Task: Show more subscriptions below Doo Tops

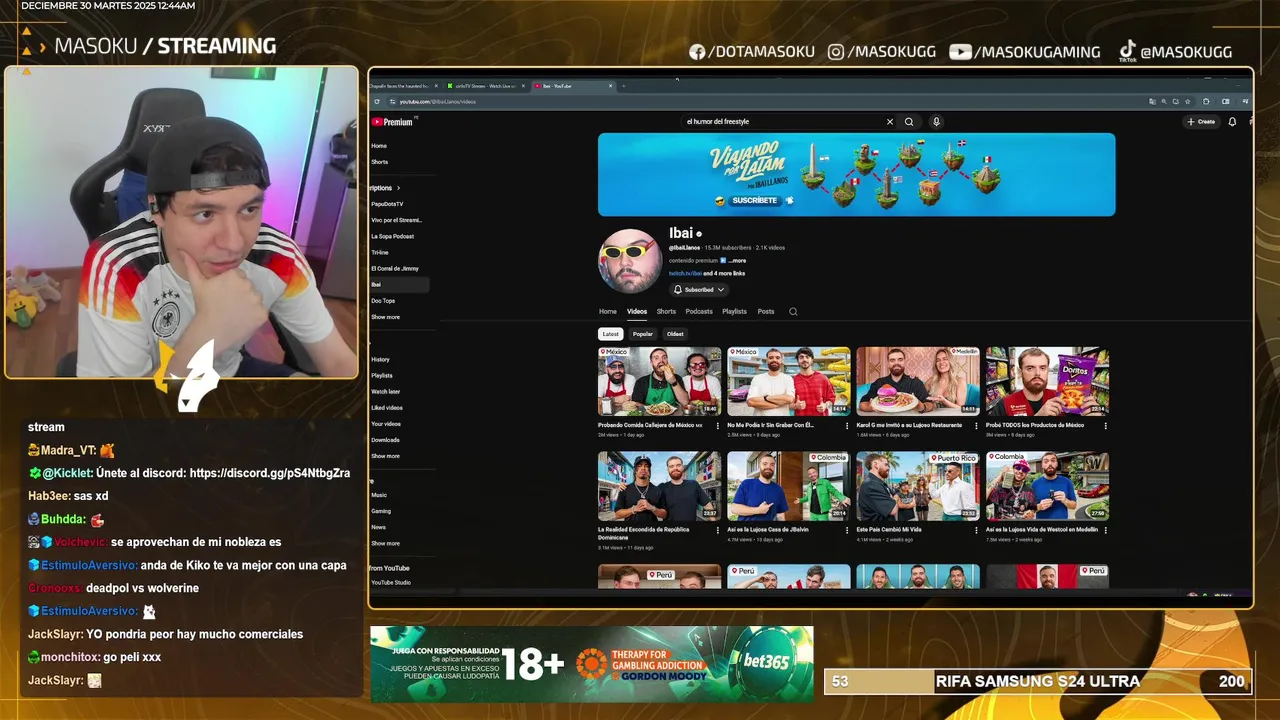Action: (x=385, y=317)
